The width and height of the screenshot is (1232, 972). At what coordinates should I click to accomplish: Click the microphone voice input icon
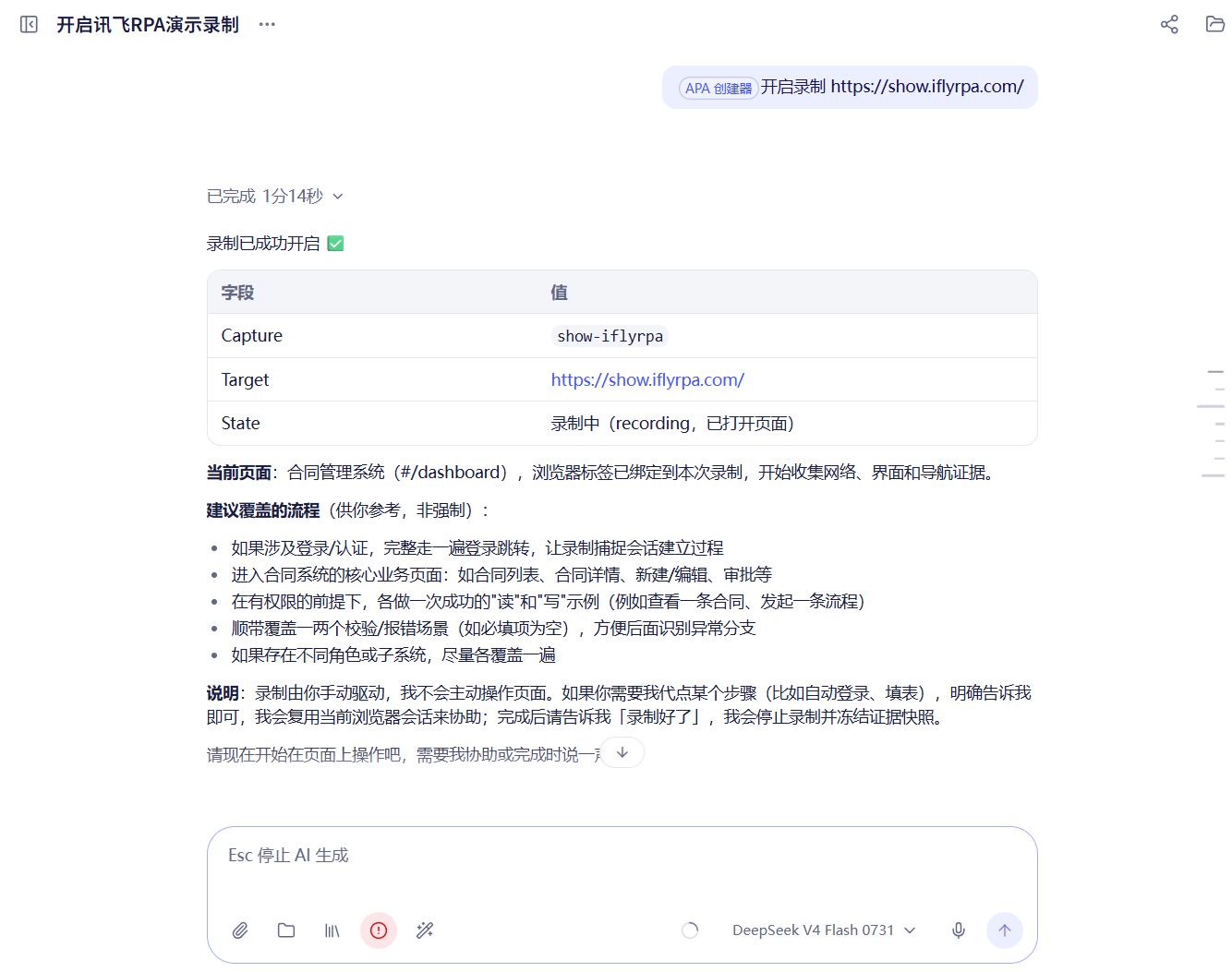[959, 930]
